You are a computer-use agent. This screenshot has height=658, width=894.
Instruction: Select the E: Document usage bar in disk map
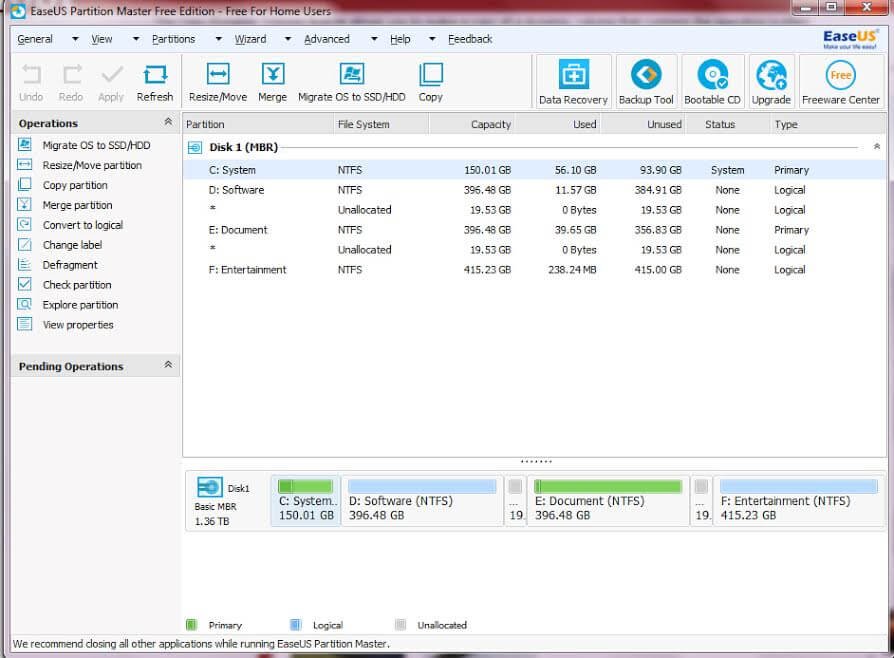pyautogui.click(x=608, y=486)
